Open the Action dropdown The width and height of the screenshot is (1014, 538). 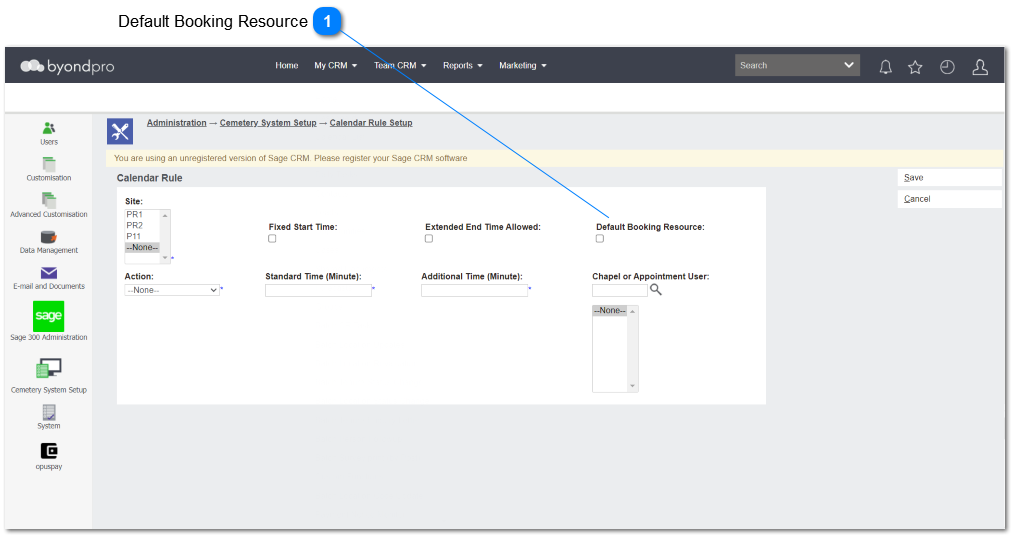click(172, 290)
